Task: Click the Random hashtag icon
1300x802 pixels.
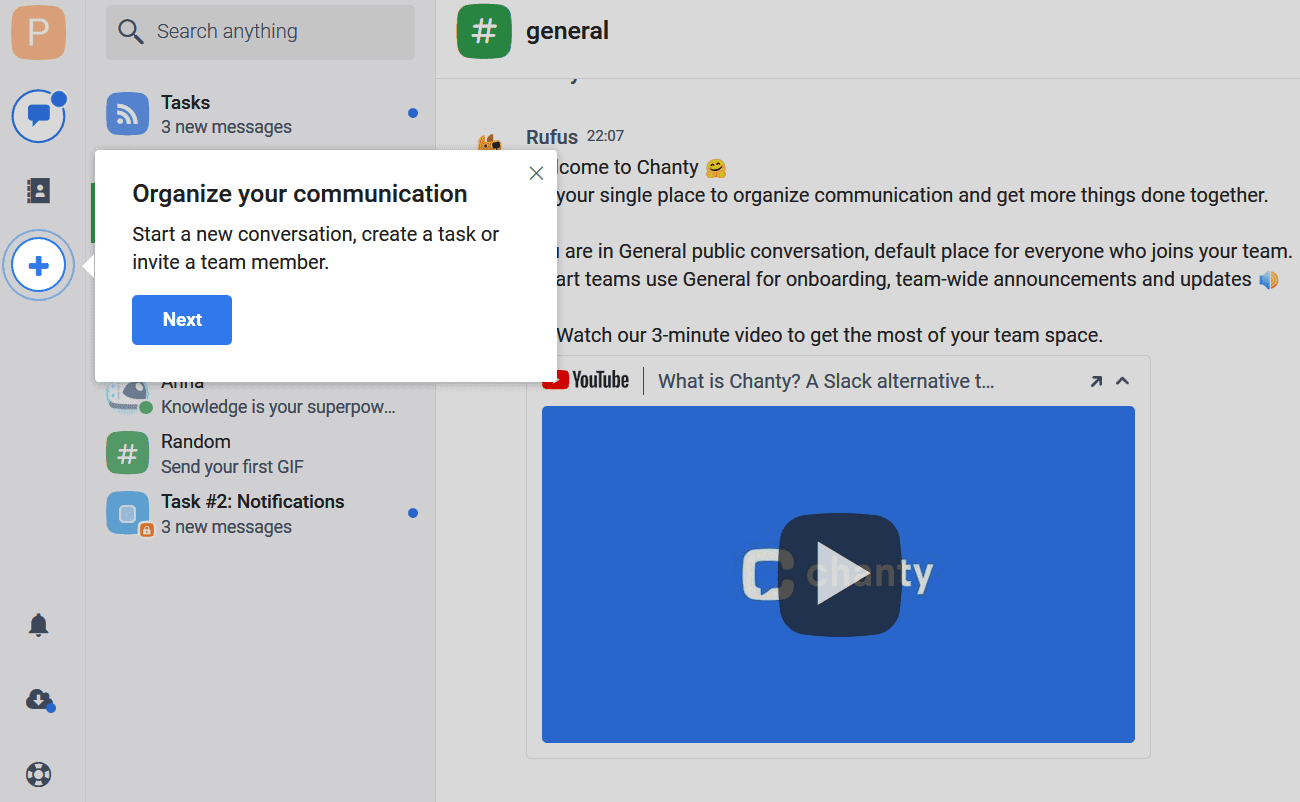Action: (128, 453)
